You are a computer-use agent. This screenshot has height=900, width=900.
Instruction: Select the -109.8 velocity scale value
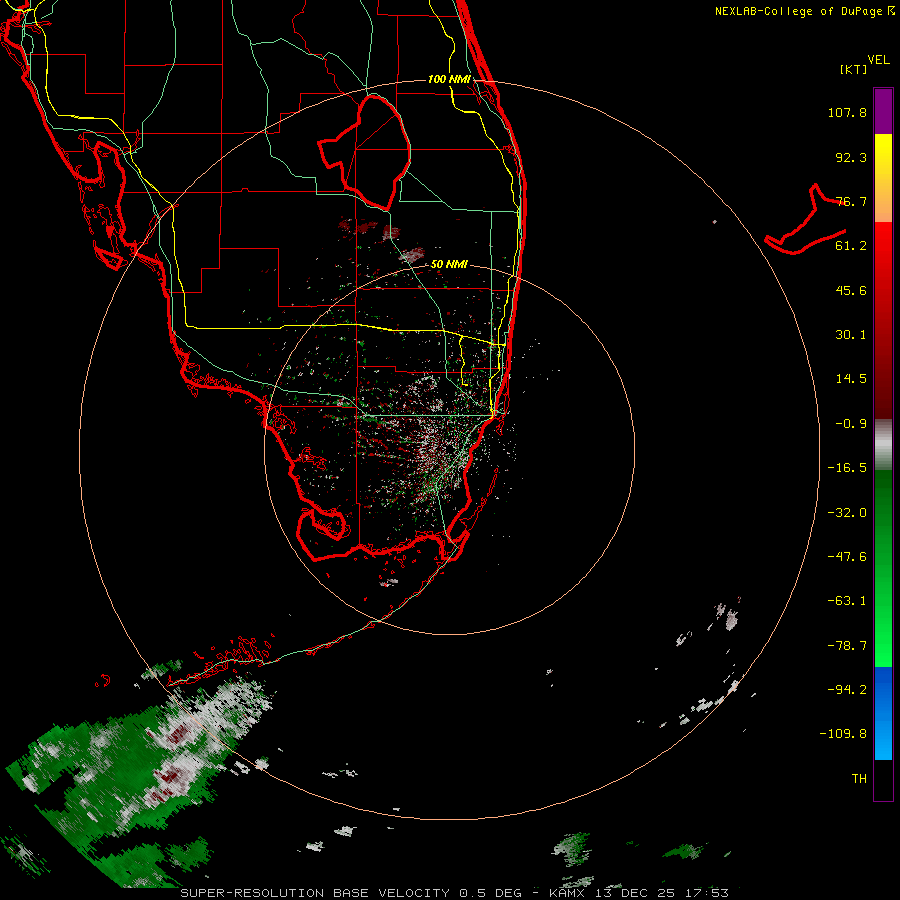point(843,734)
